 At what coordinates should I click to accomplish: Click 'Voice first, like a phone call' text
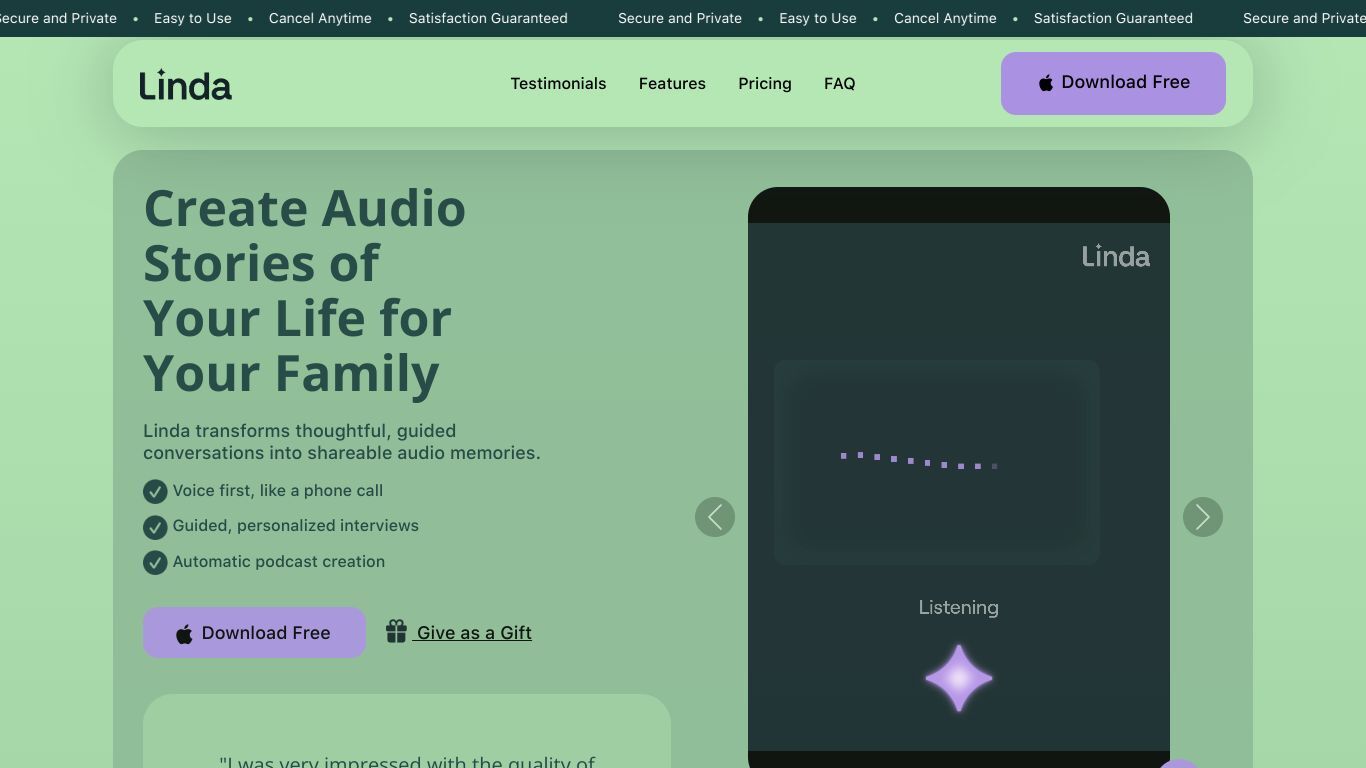click(278, 491)
